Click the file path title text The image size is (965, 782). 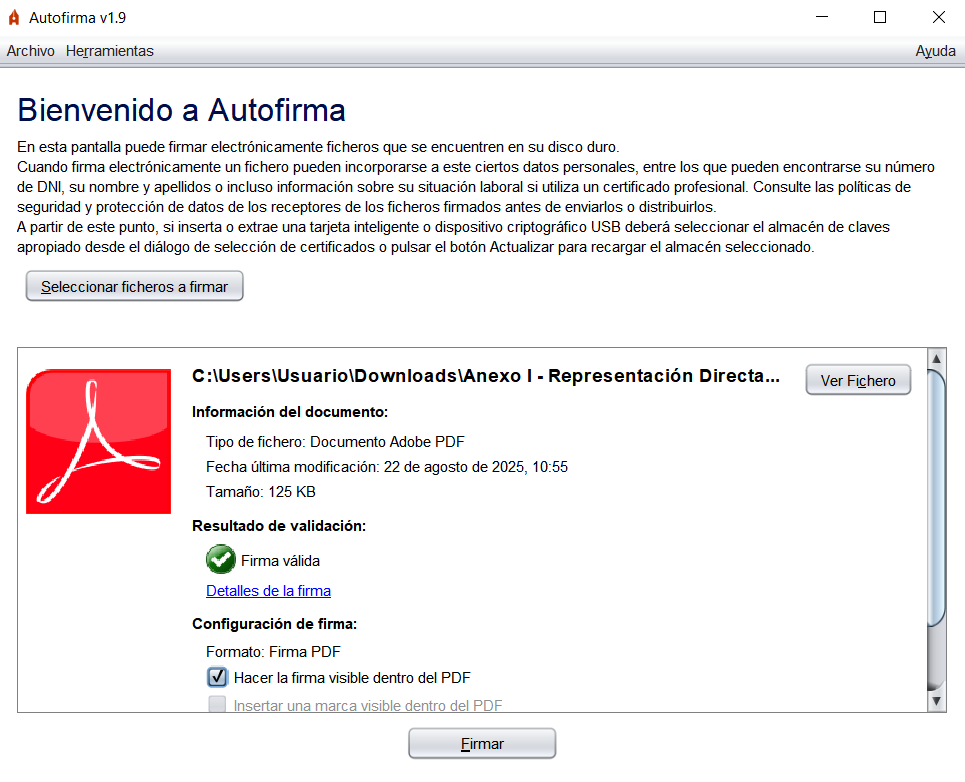(x=485, y=376)
